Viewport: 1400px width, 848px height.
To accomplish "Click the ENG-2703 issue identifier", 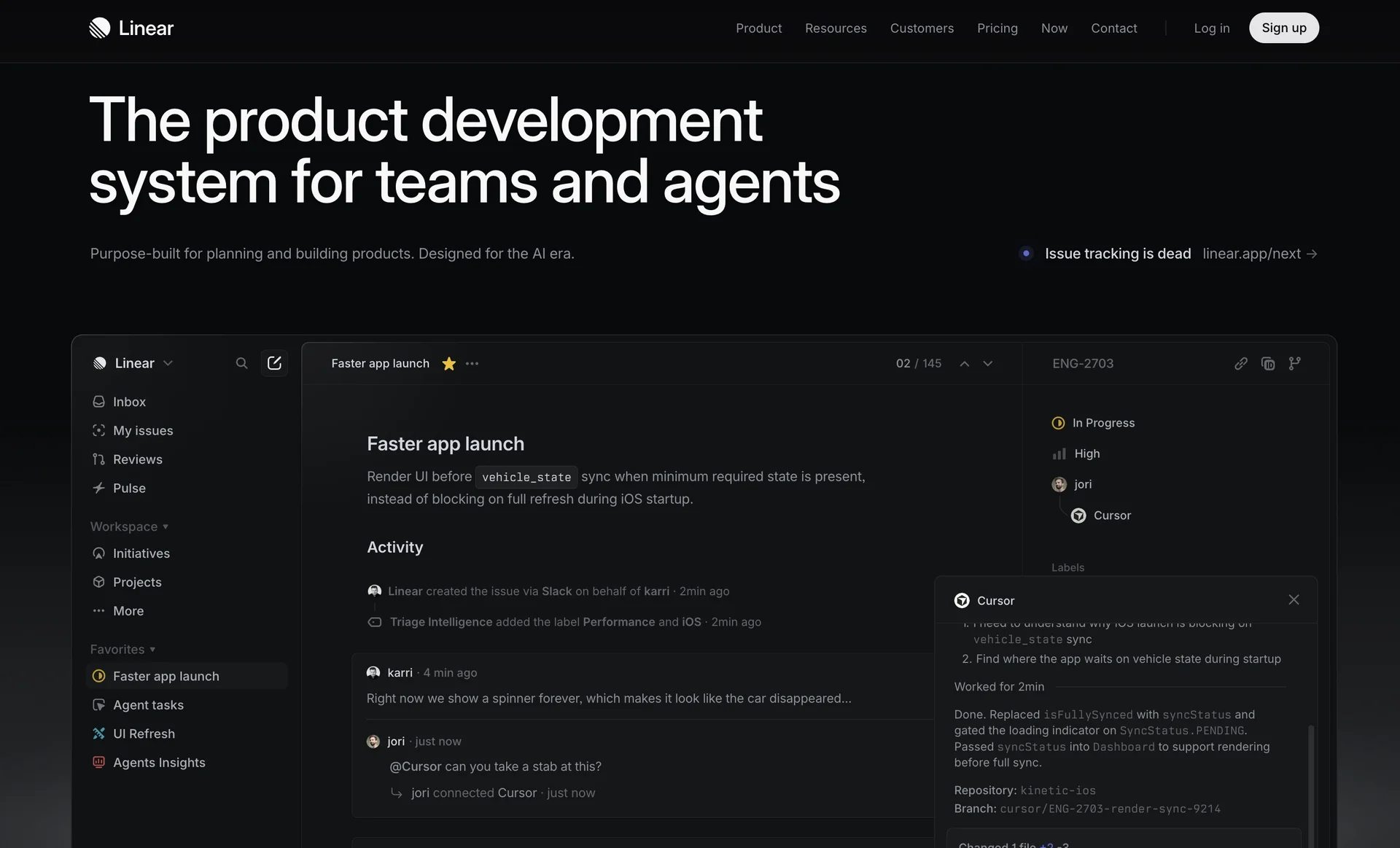I will (1082, 363).
